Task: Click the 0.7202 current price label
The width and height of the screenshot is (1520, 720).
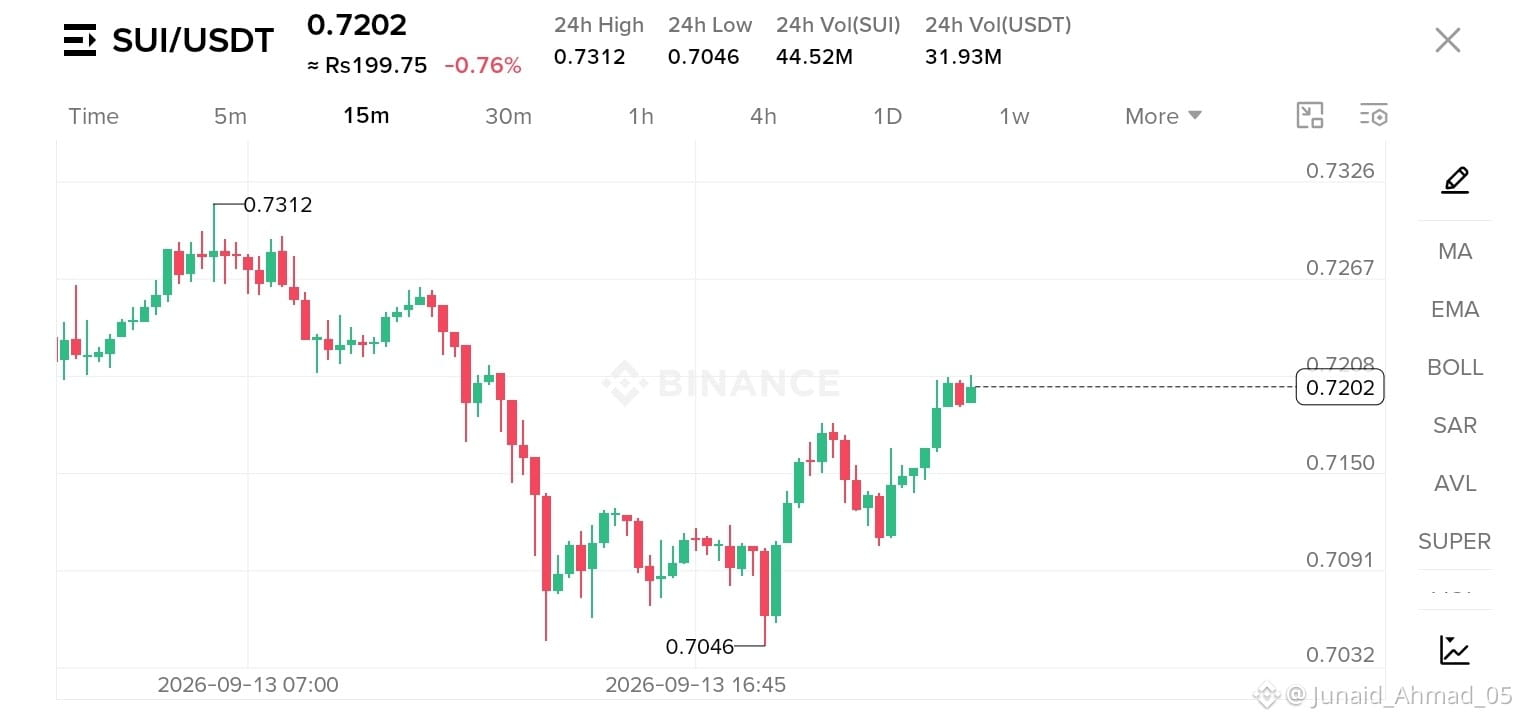Action: [1340, 387]
